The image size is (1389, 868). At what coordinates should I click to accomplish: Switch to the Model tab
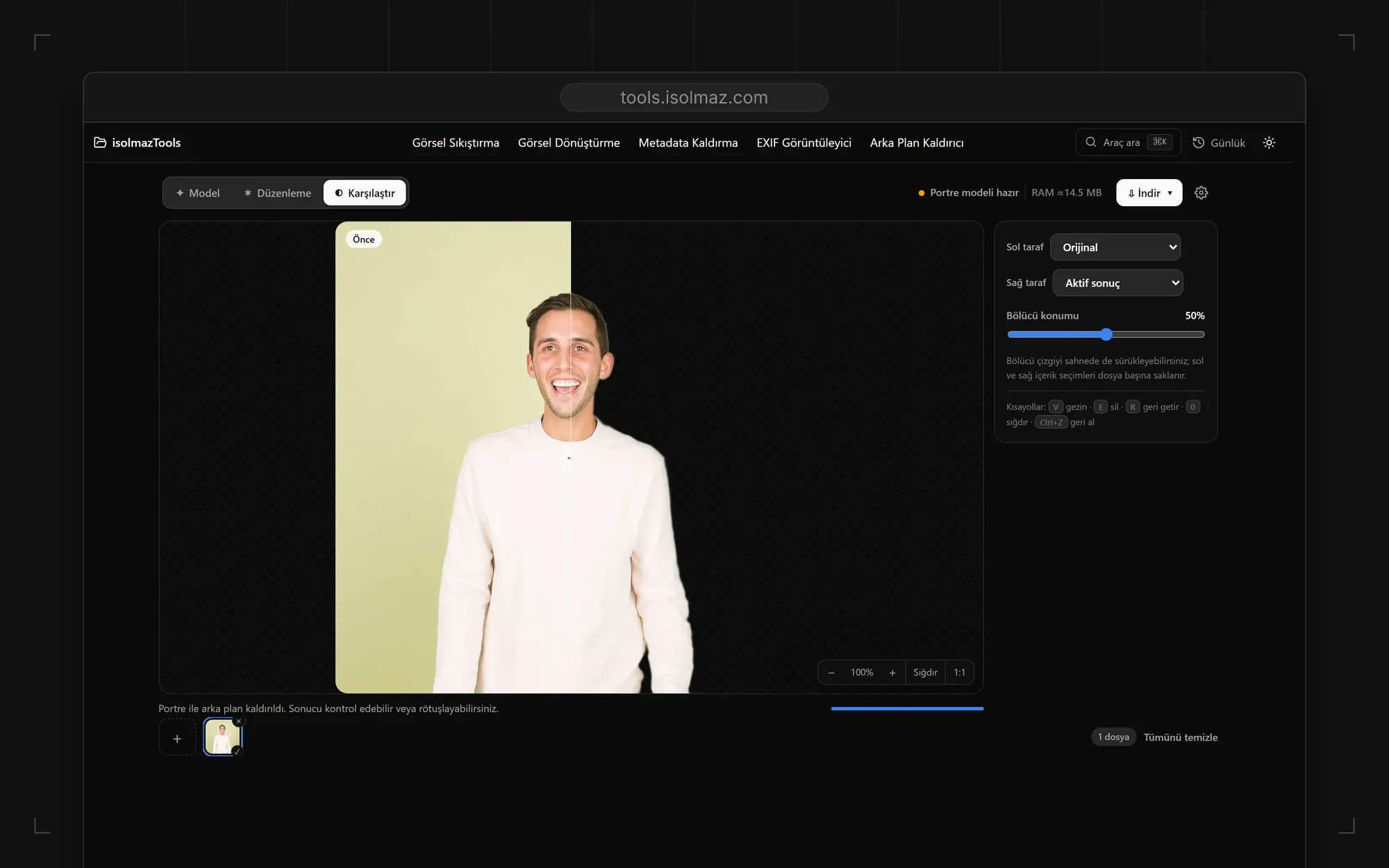coord(198,193)
